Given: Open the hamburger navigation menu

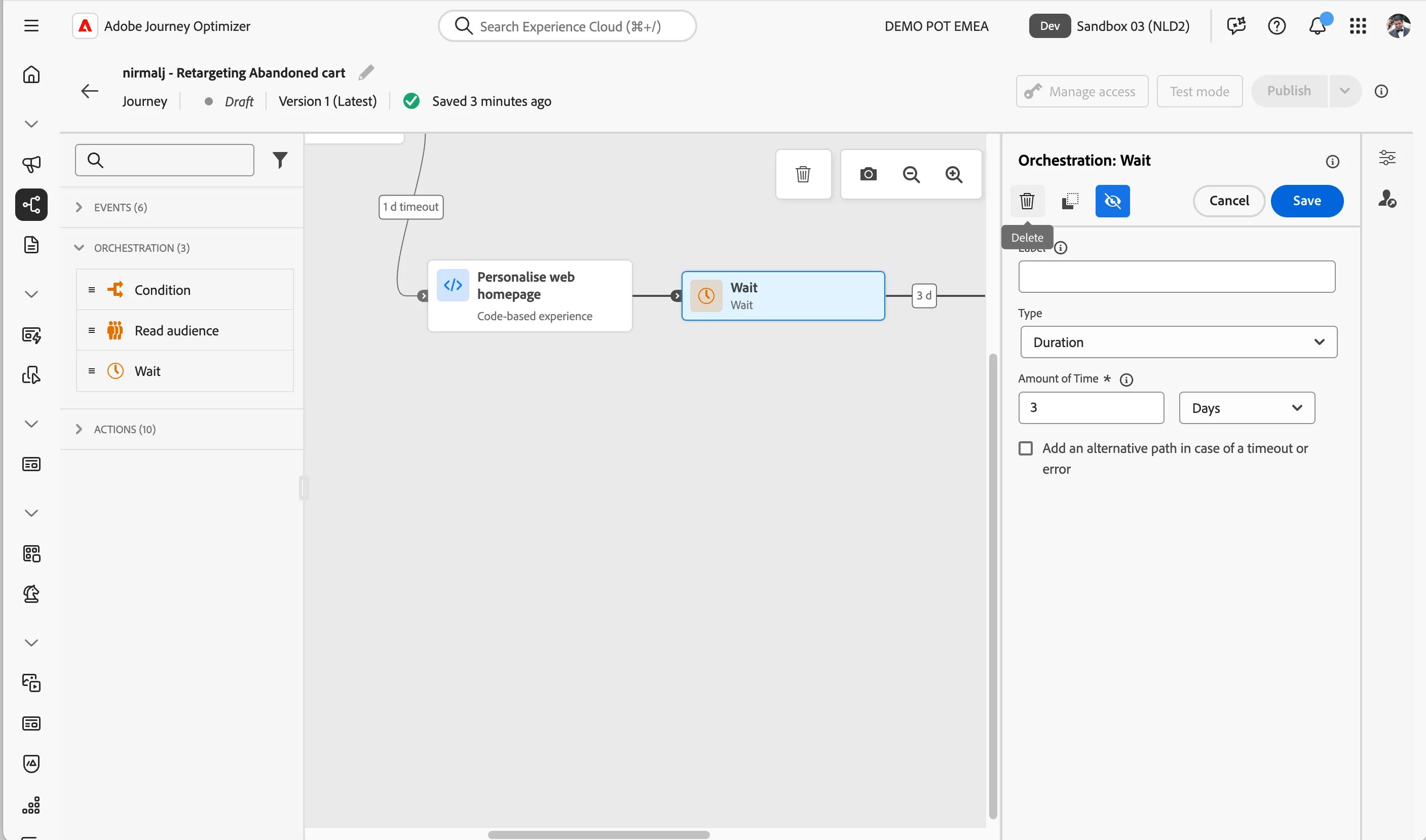Looking at the screenshot, I should pyautogui.click(x=31, y=26).
